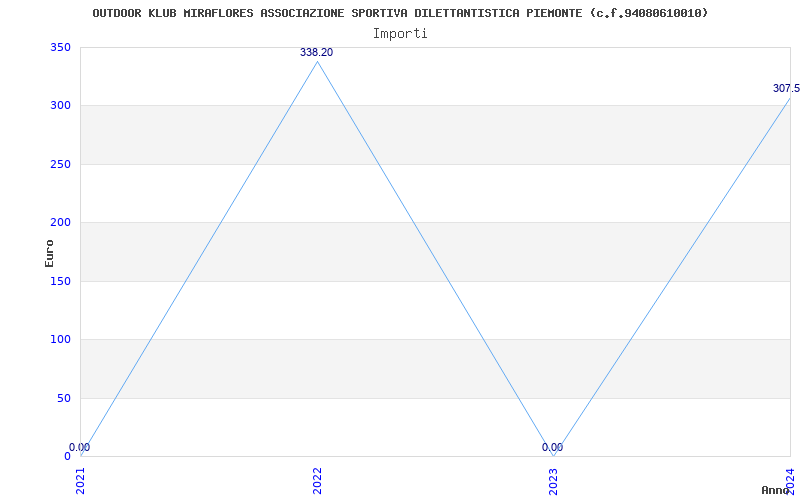
Task: Click the 338.20 data label
Action: [316, 52]
